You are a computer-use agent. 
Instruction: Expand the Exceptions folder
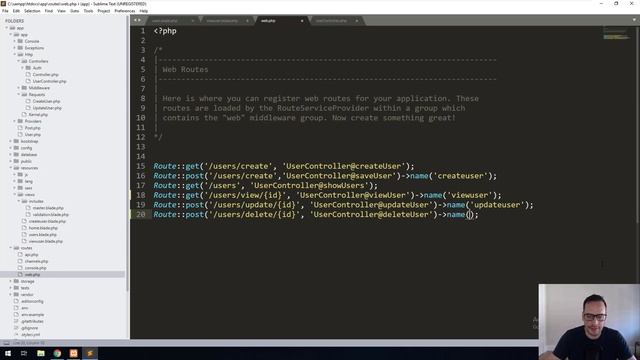click(x=15, y=48)
